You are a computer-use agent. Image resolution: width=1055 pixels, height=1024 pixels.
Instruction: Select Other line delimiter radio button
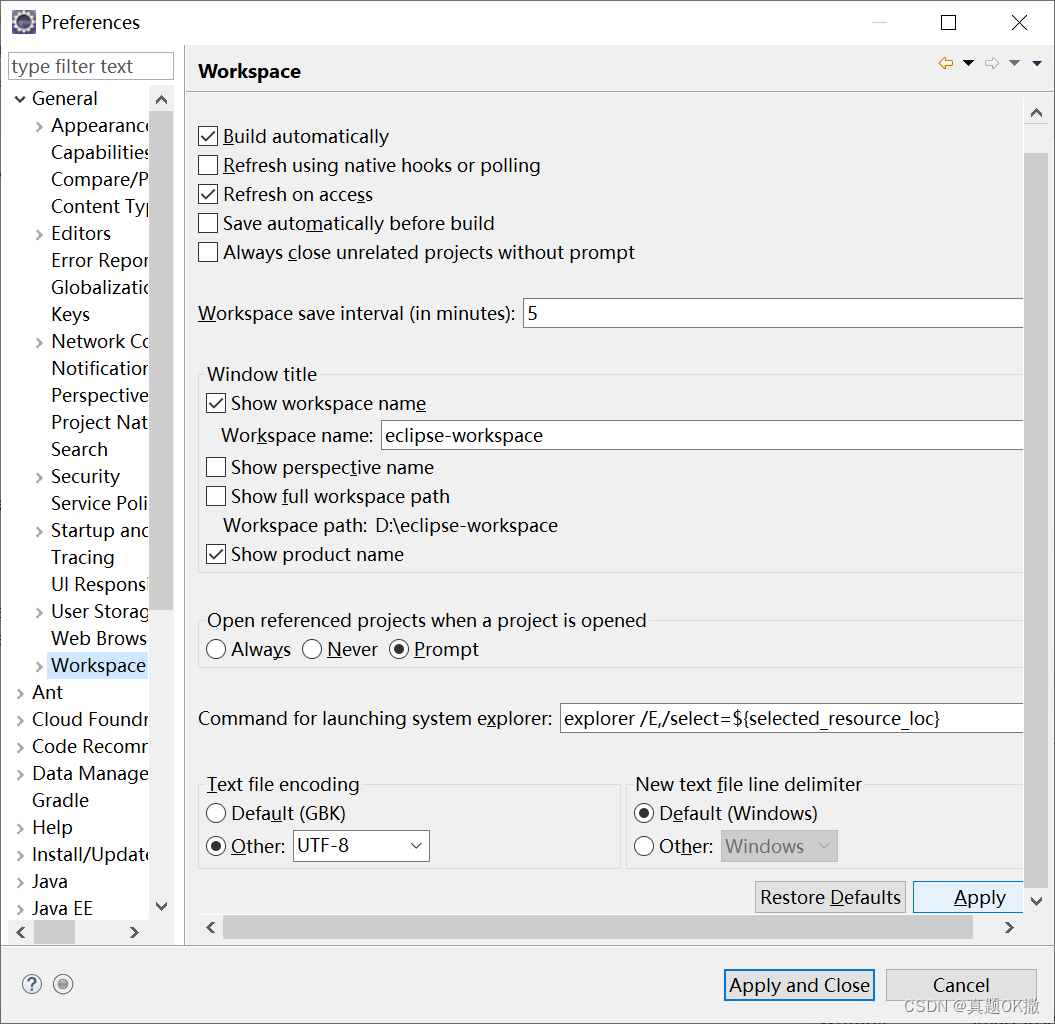[x=644, y=846]
